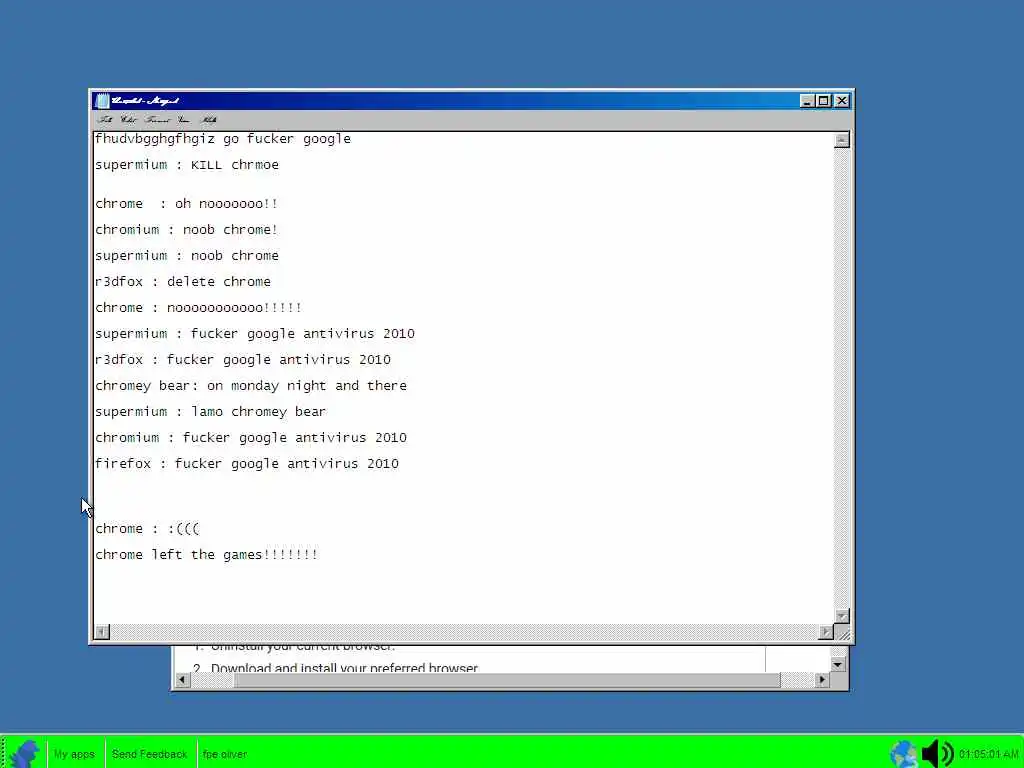This screenshot has width=1024, height=768.
Task: Click line 'chrome left the games!!!!!!!'
Action: [x=206, y=555]
